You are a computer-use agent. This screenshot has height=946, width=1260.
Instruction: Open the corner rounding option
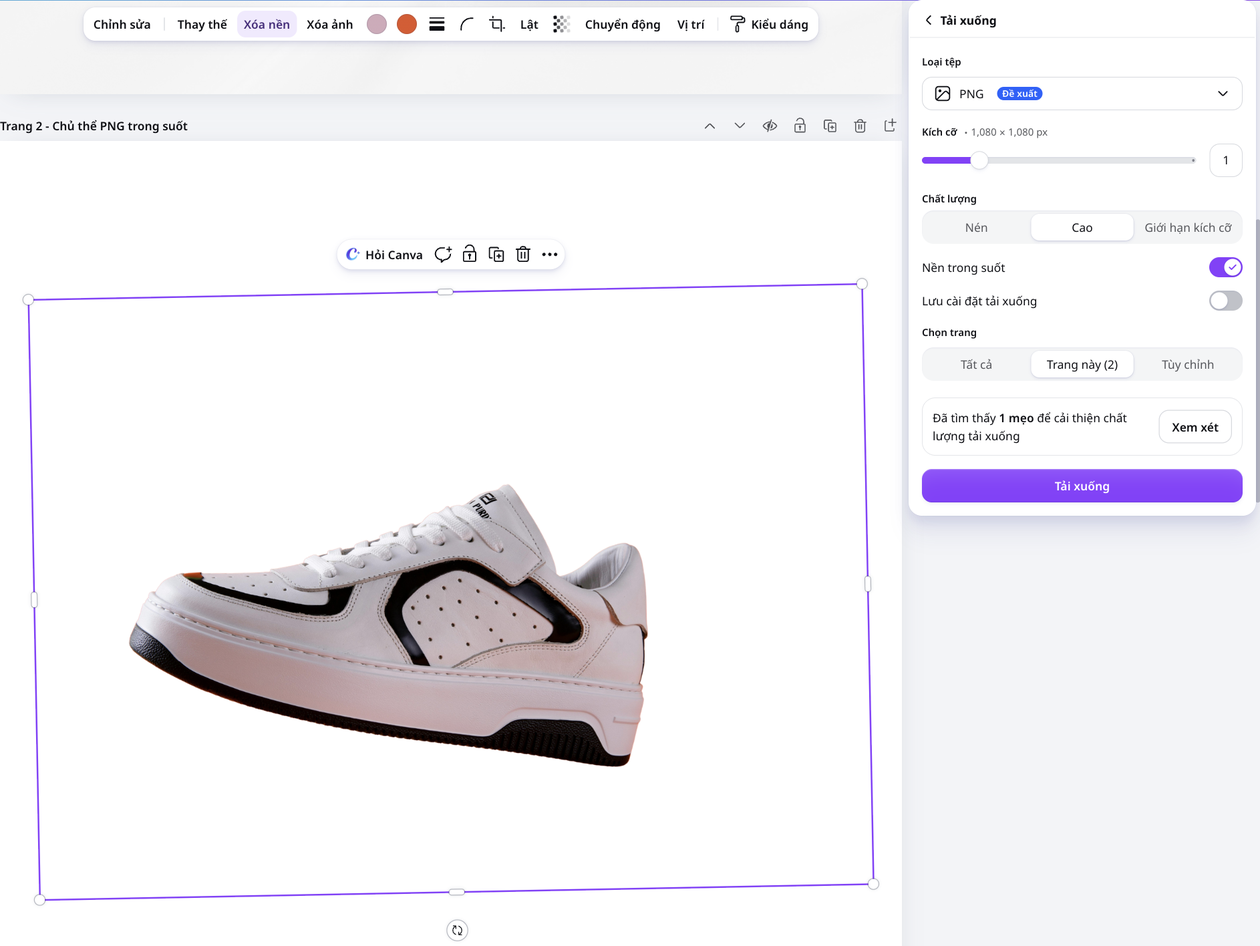(x=467, y=24)
